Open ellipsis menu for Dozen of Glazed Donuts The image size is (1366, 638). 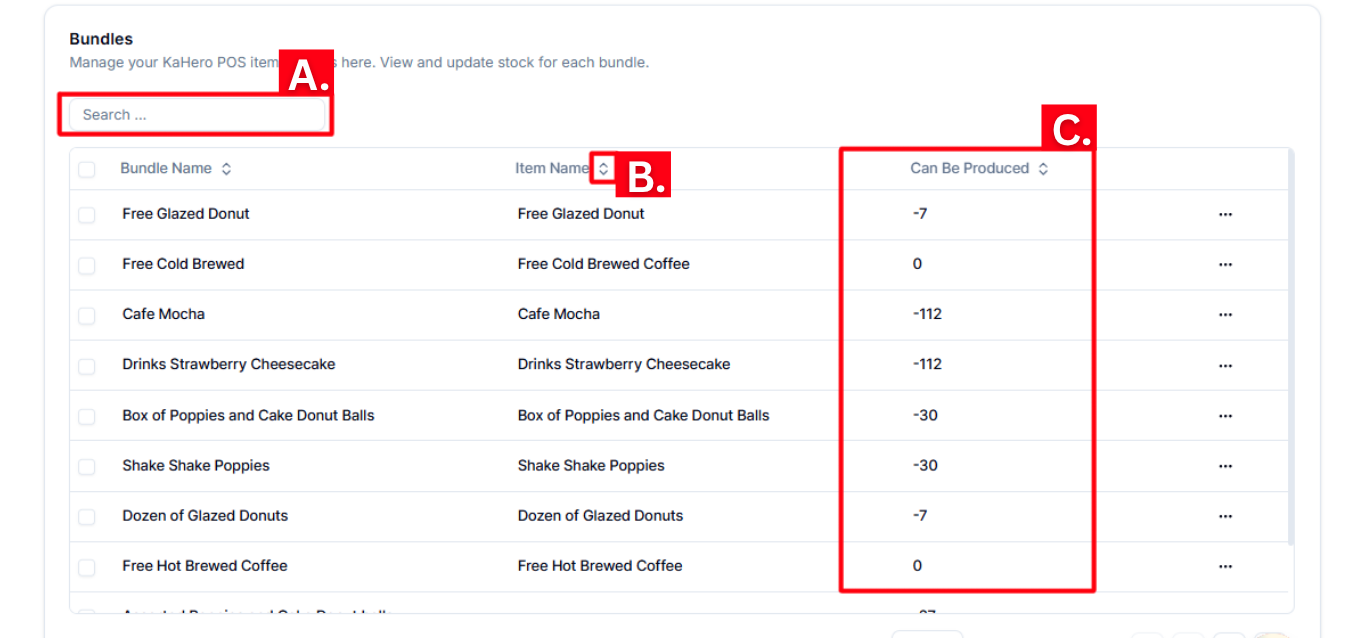click(1225, 516)
